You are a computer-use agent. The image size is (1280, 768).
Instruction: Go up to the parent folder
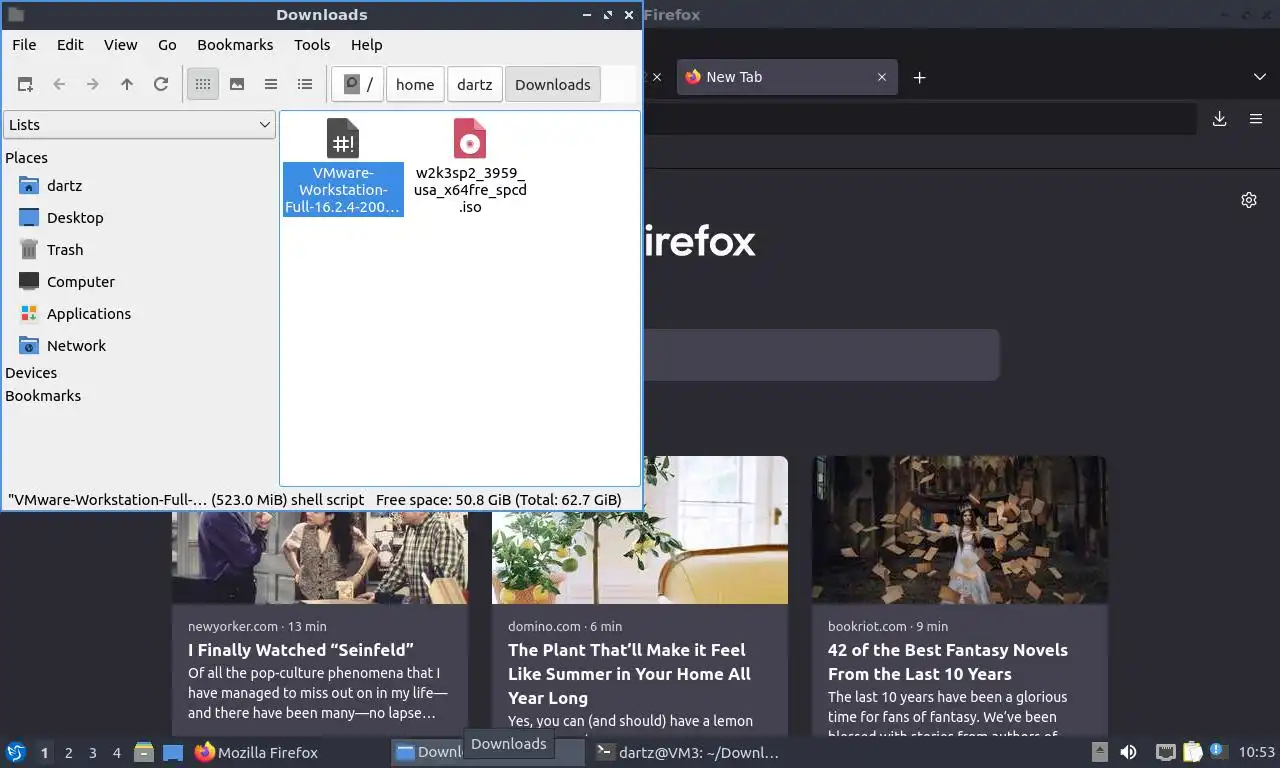(127, 85)
